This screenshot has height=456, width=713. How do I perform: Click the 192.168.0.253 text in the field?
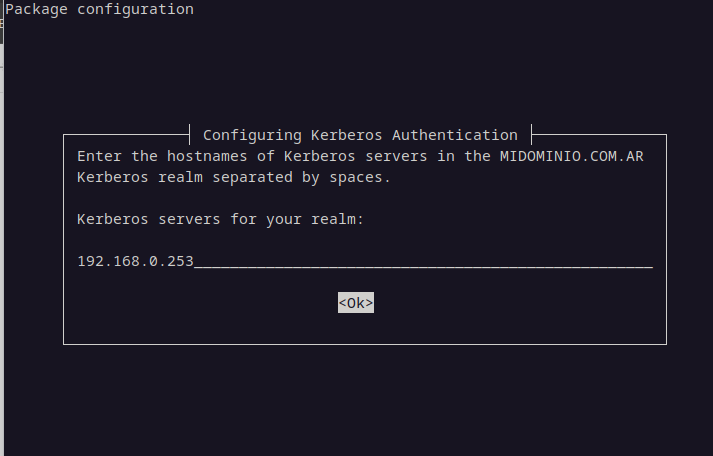136,261
